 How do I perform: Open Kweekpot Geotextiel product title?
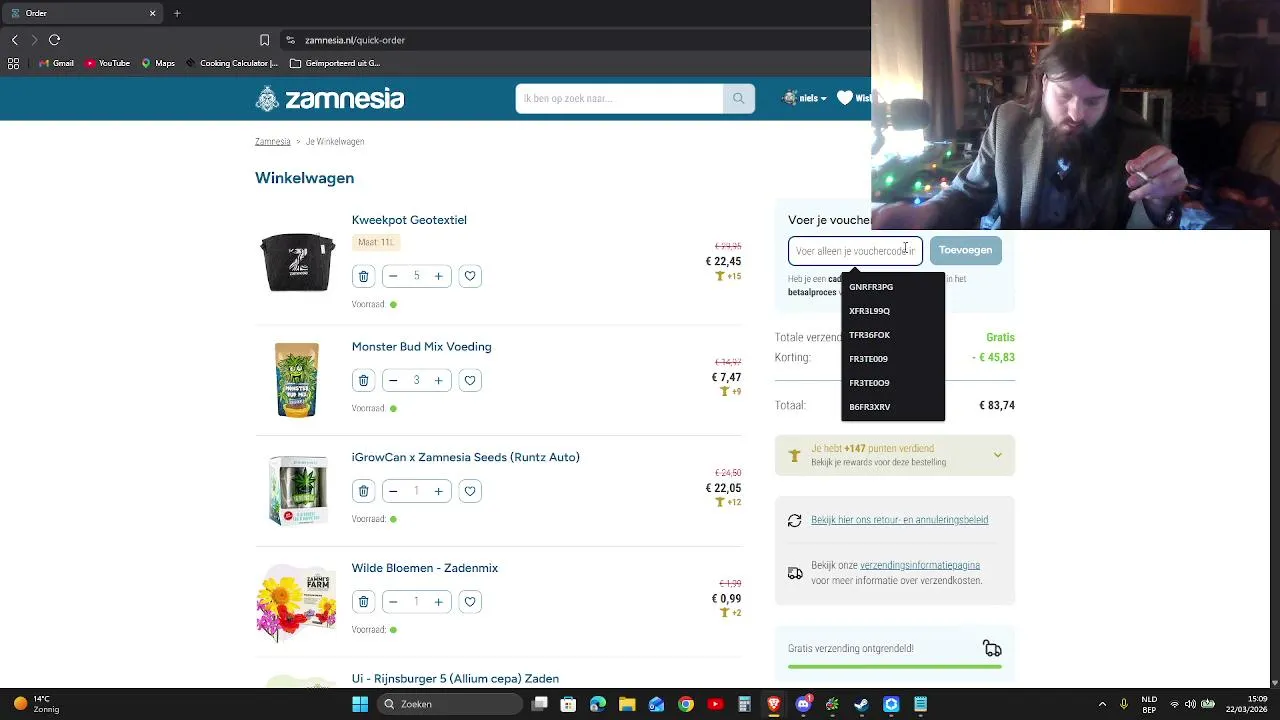pyautogui.click(x=409, y=220)
